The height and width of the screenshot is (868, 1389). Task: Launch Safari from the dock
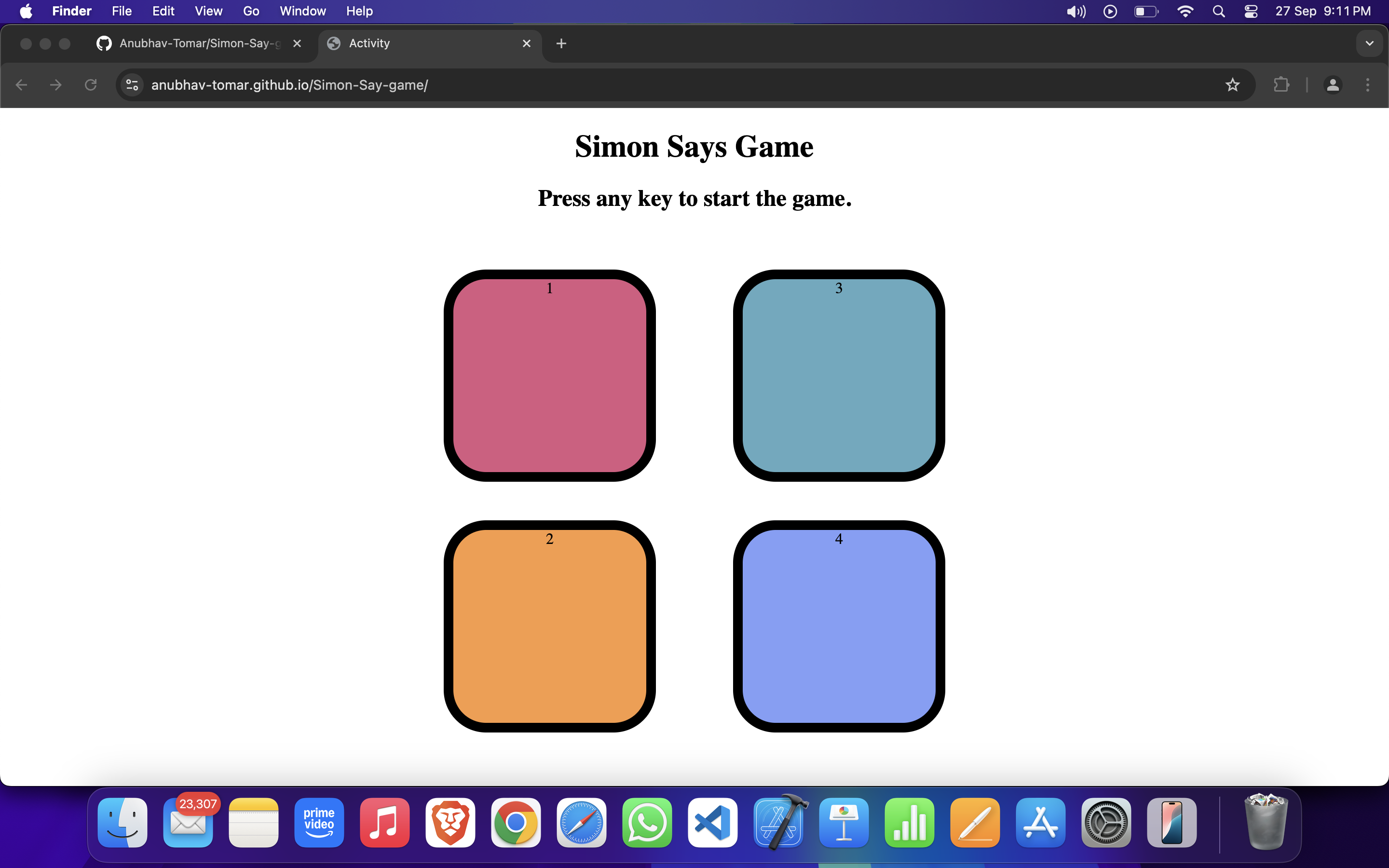click(580, 823)
